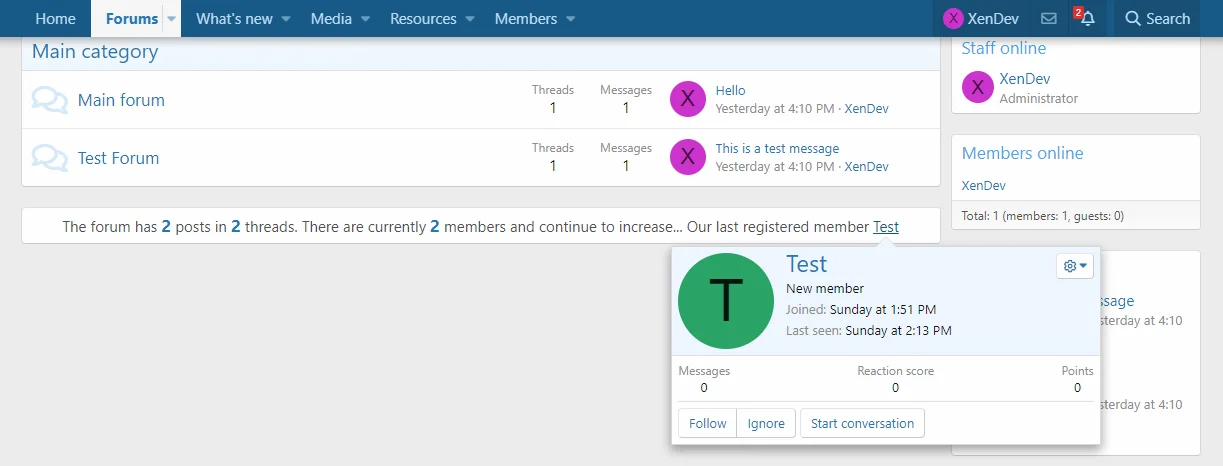Open the Main category heading link
The width and height of the screenshot is (1223, 466).
(95, 52)
